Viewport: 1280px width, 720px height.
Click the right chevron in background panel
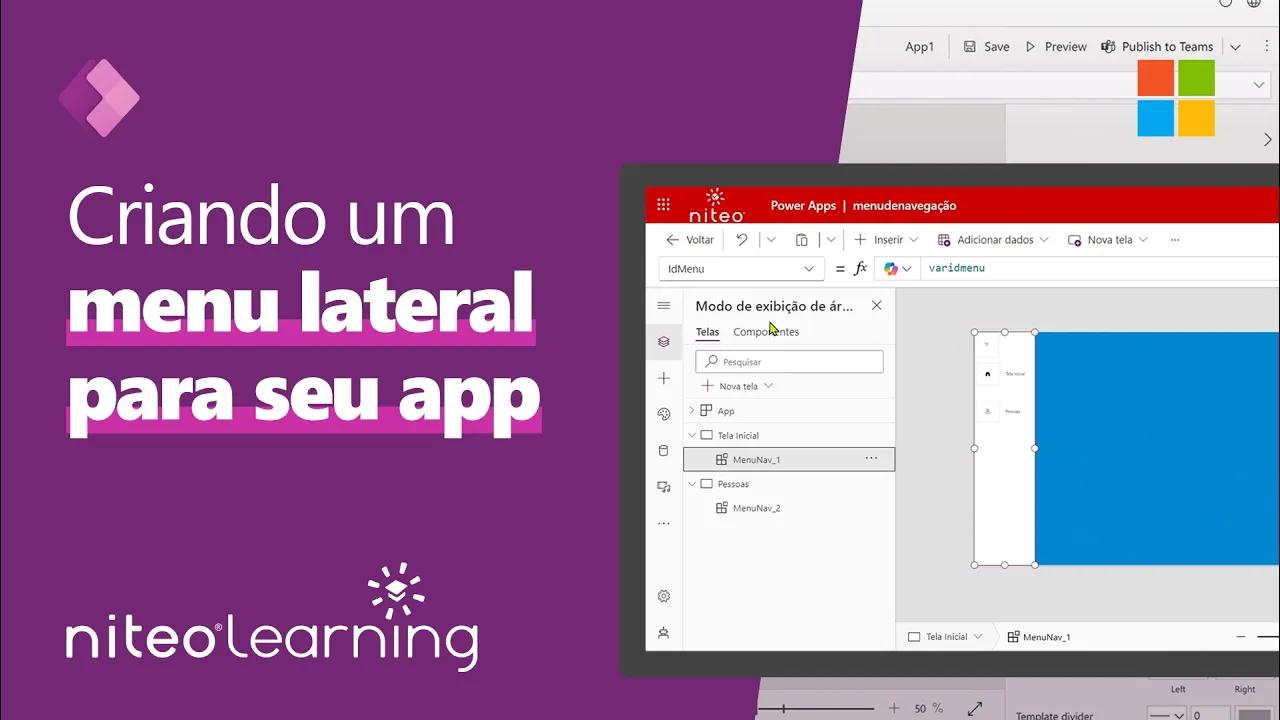tap(1268, 140)
